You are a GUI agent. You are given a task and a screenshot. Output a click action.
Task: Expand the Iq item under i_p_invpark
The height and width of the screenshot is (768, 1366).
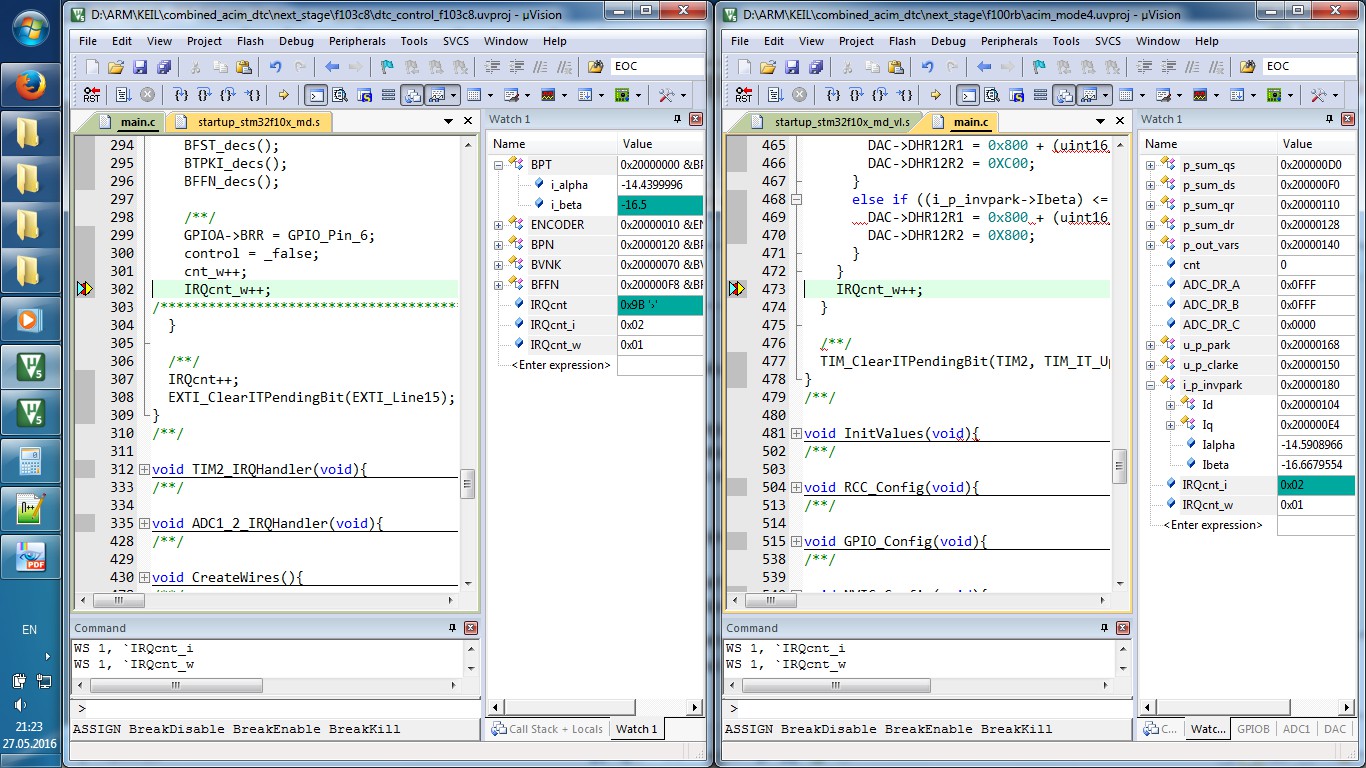click(x=1170, y=425)
